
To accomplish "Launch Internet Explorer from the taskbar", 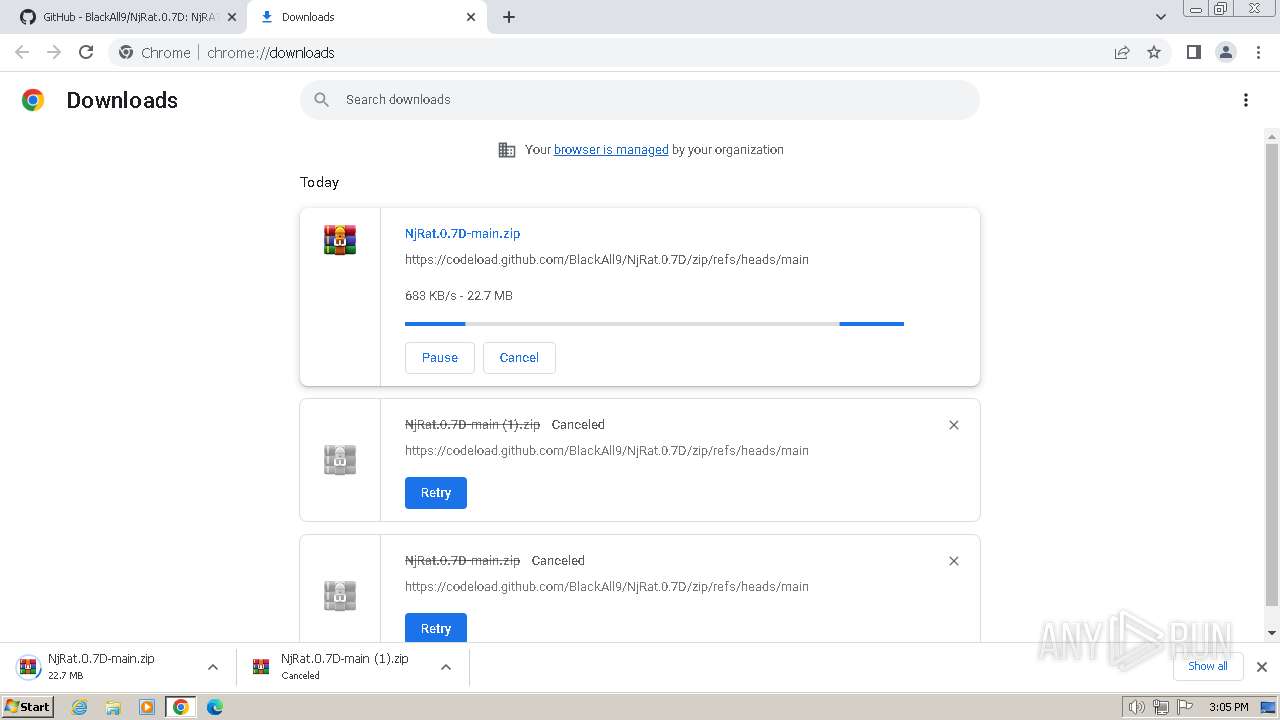I will click(x=80, y=707).
